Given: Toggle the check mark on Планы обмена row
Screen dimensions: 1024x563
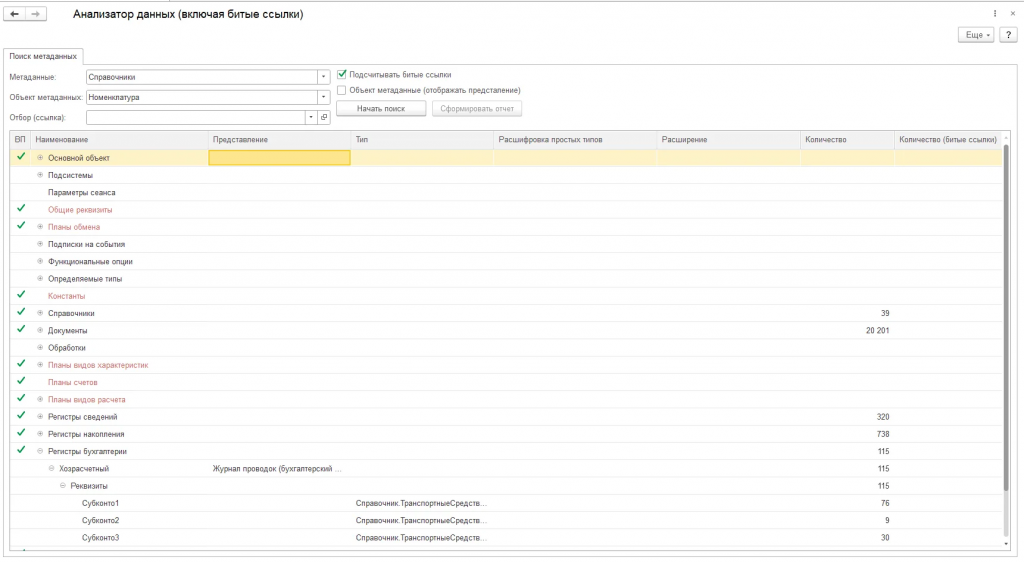Looking at the screenshot, I should [21, 226].
